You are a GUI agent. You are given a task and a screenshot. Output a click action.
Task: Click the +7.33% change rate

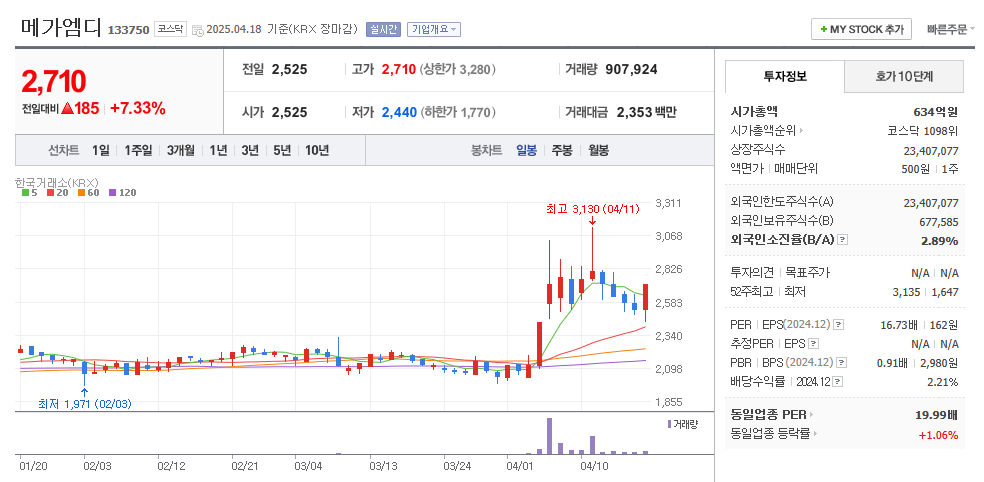tap(137, 109)
